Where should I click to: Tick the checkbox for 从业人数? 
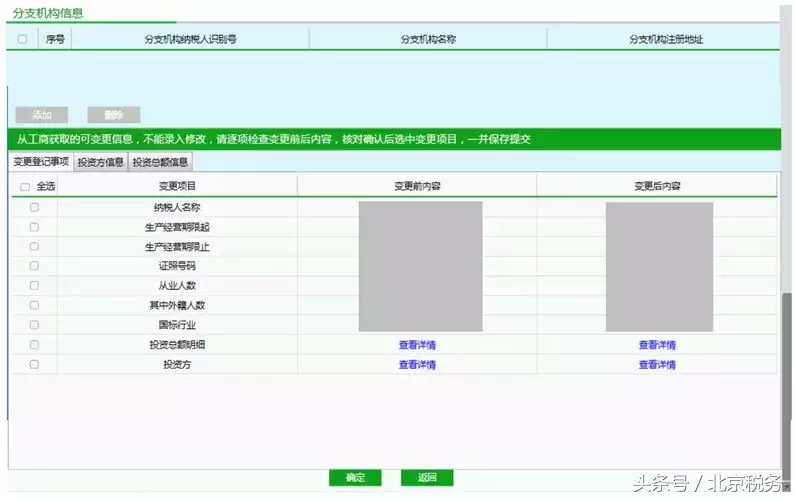tap(34, 285)
